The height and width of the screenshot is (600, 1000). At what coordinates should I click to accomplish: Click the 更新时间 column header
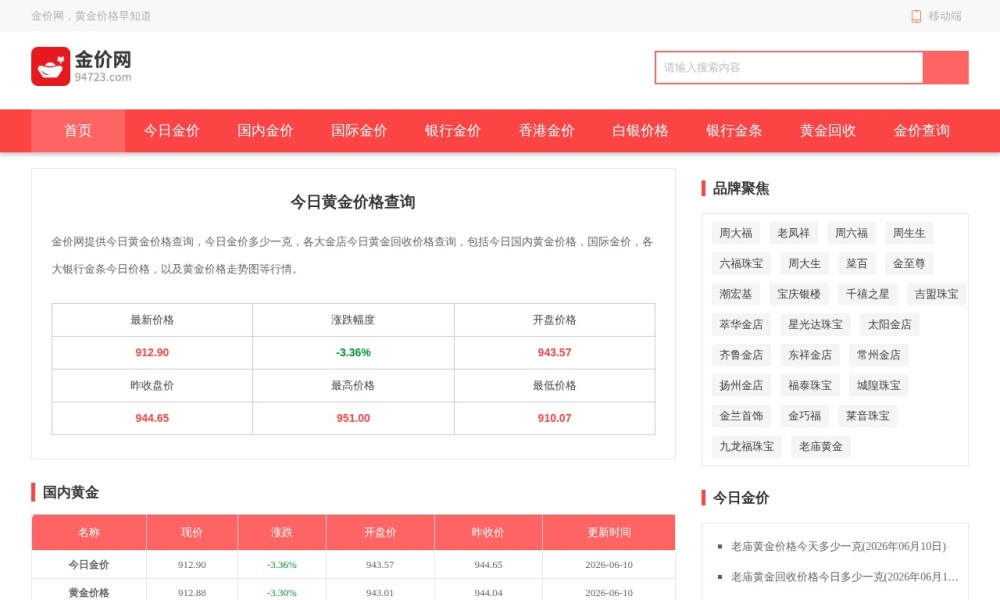click(x=609, y=532)
